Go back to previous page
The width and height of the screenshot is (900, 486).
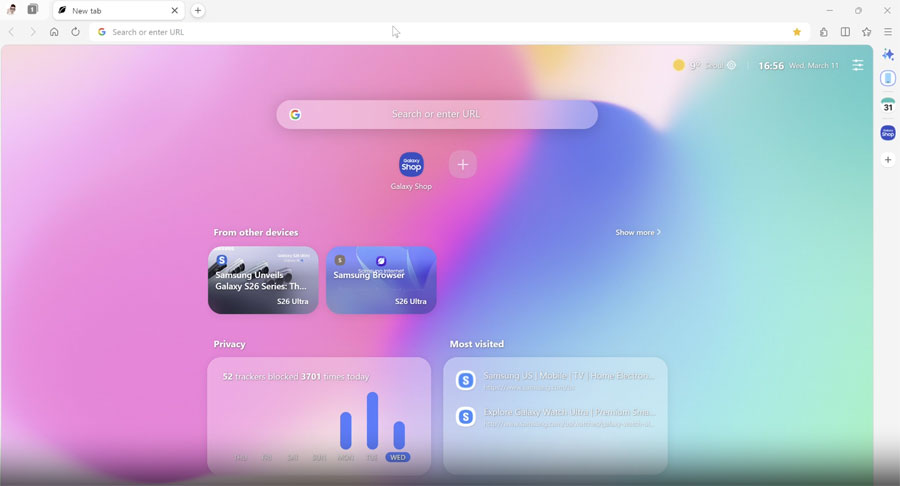tap(11, 32)
